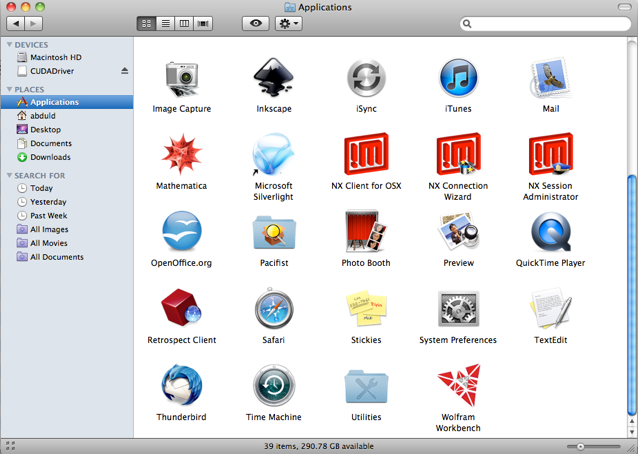
Task: Switch to icon view mode
Action: click(147, 23)
